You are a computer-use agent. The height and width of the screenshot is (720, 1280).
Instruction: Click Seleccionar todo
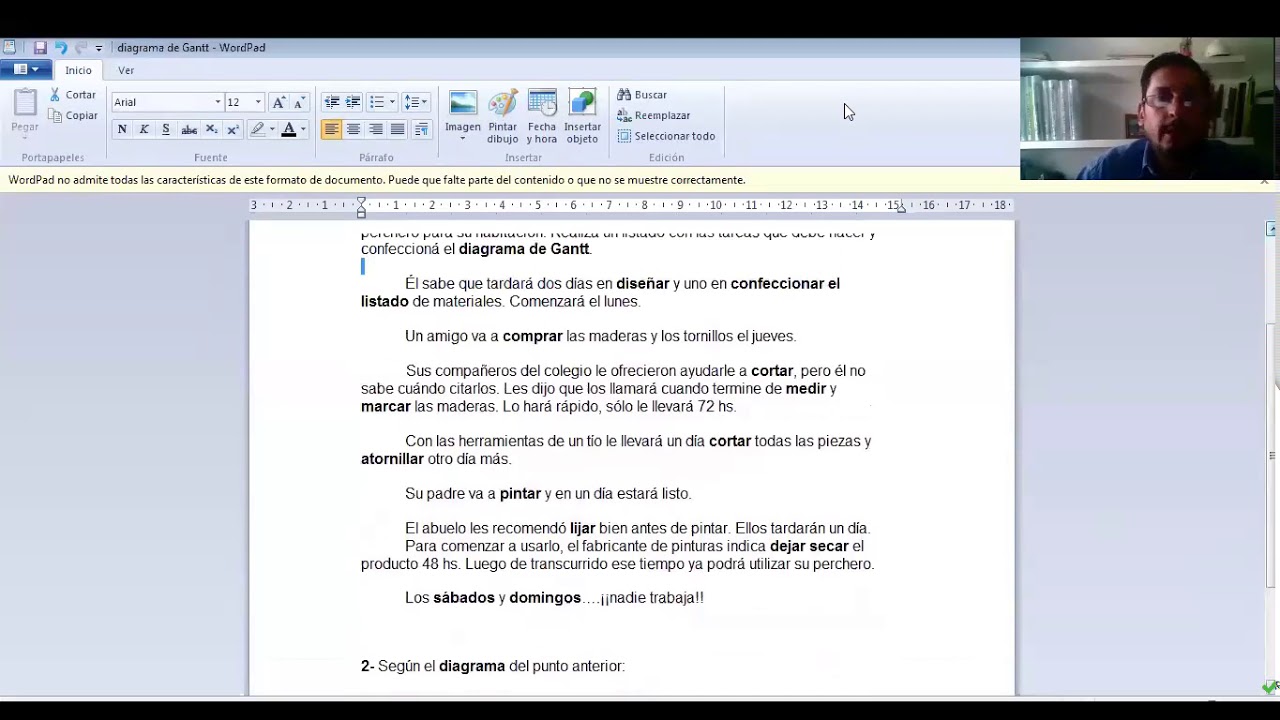point(666,136)
